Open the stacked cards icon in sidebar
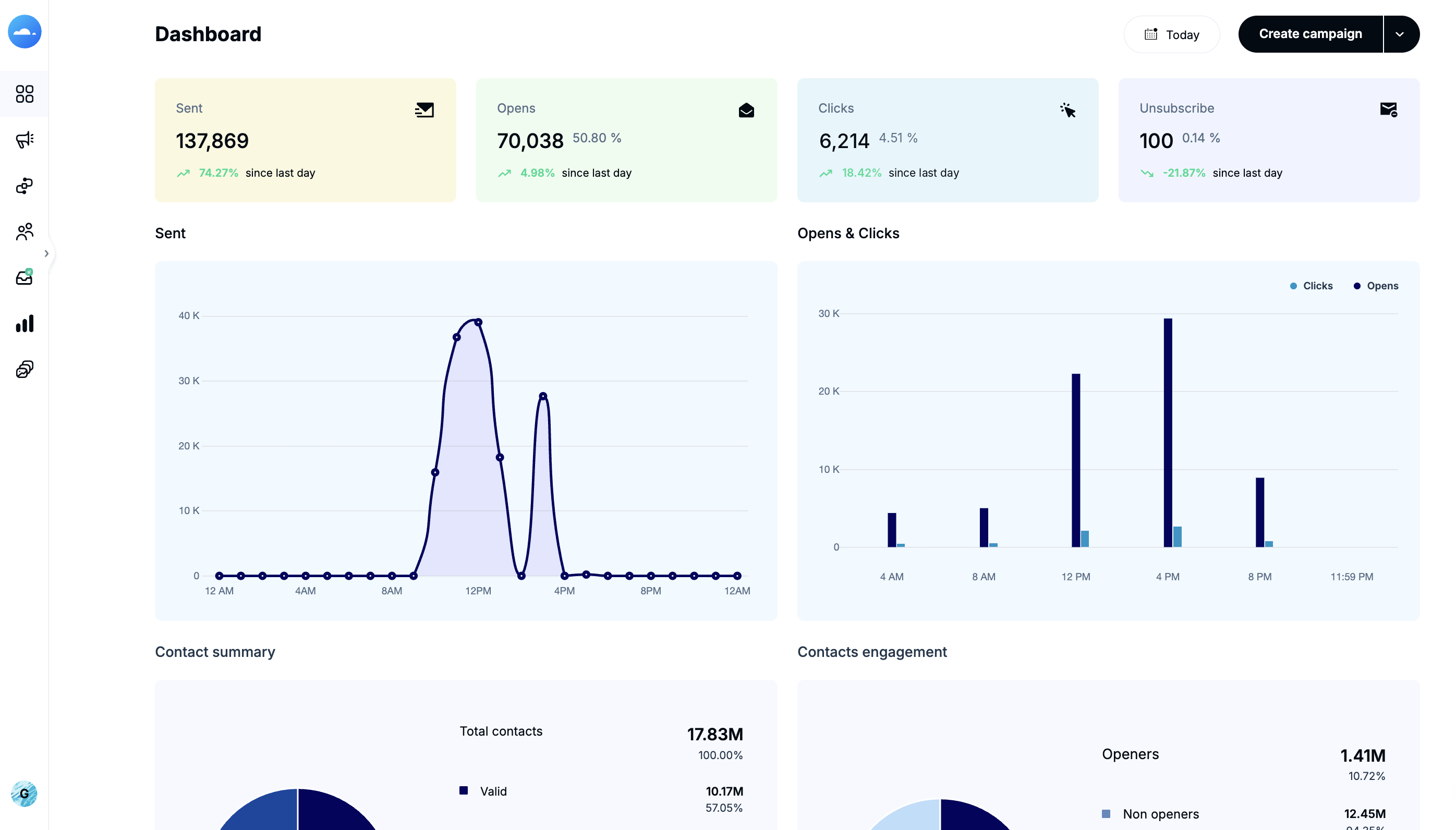 [x=25, y=370]
